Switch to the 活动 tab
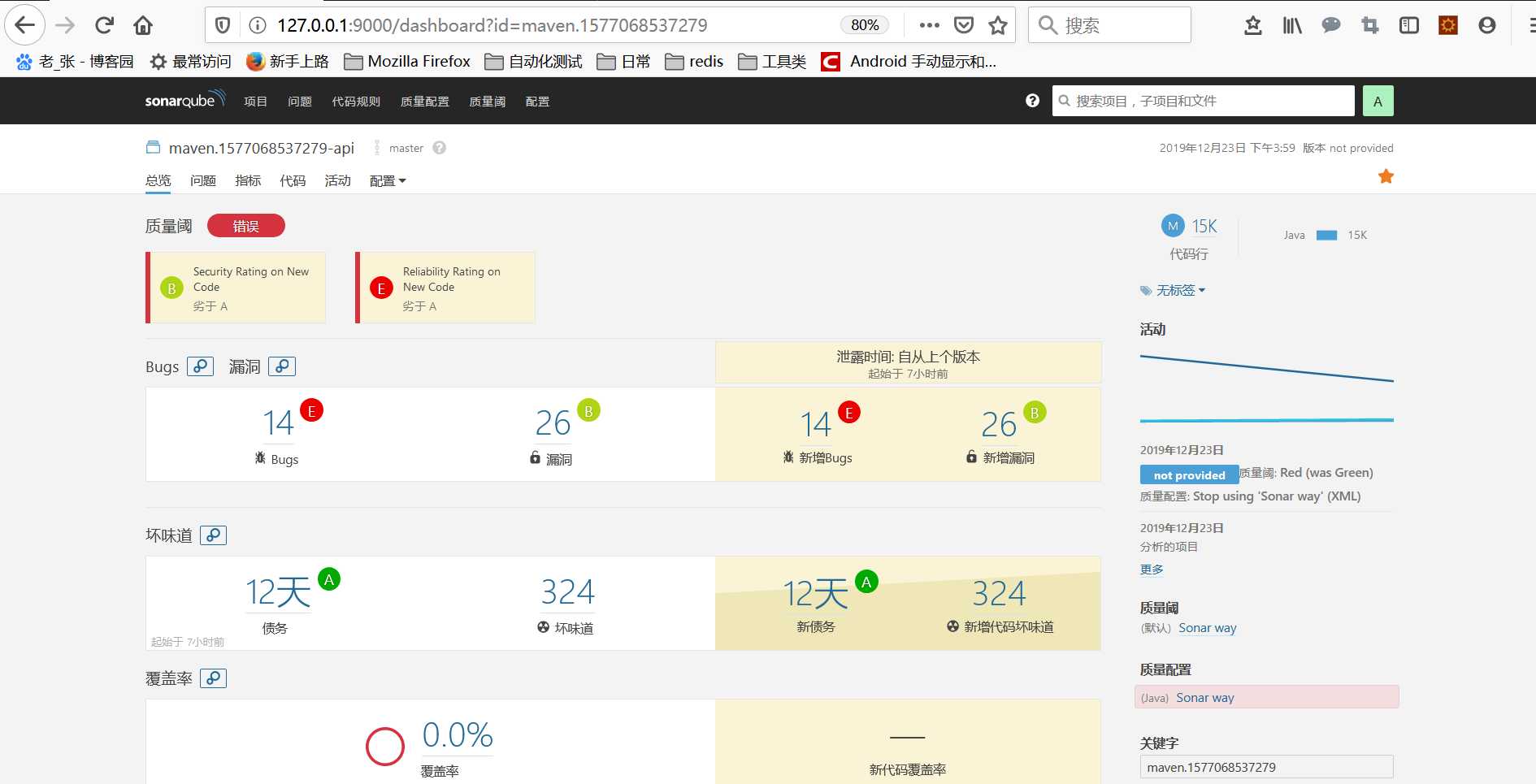Viewport: 1536px width, 784px height. [337, 180]
